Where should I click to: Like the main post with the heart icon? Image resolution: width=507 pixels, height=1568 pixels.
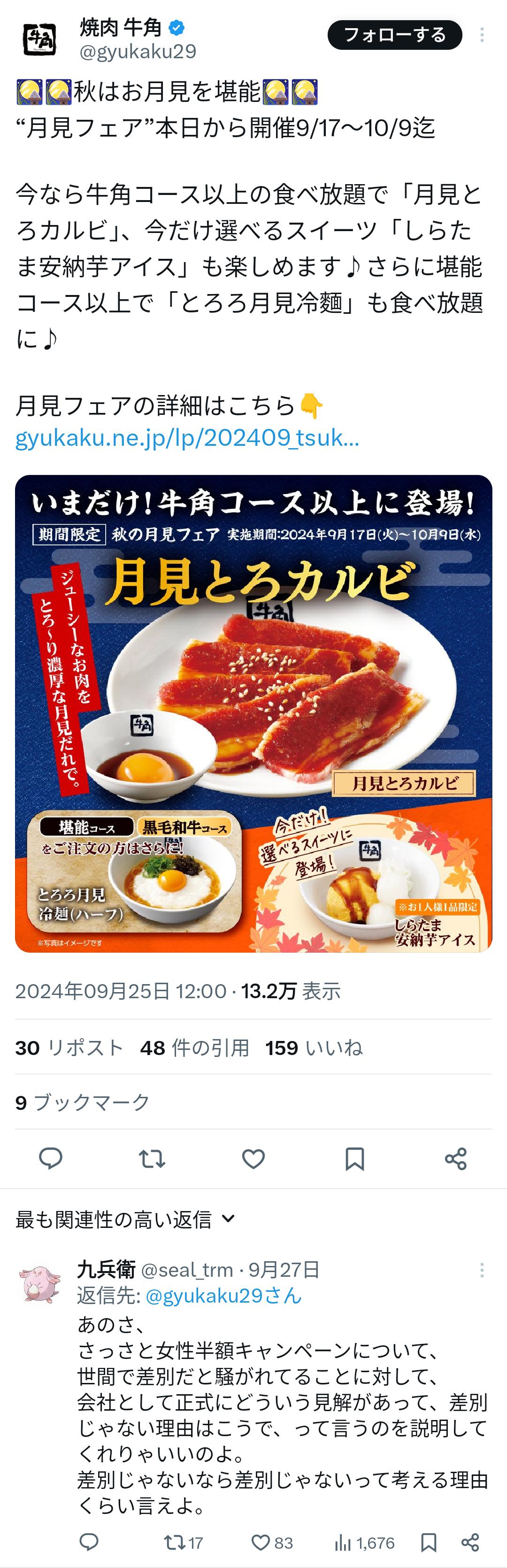tap(253, 1158)
